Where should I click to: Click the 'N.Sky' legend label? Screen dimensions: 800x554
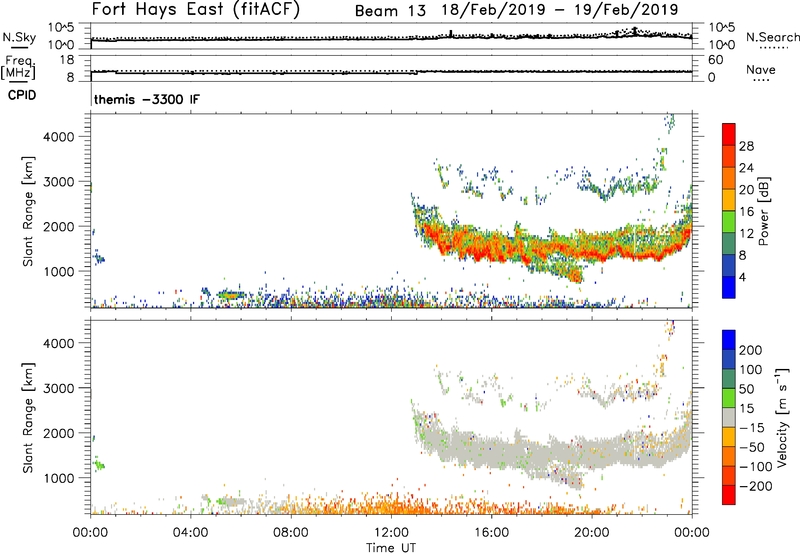click(x=19, y=37)
